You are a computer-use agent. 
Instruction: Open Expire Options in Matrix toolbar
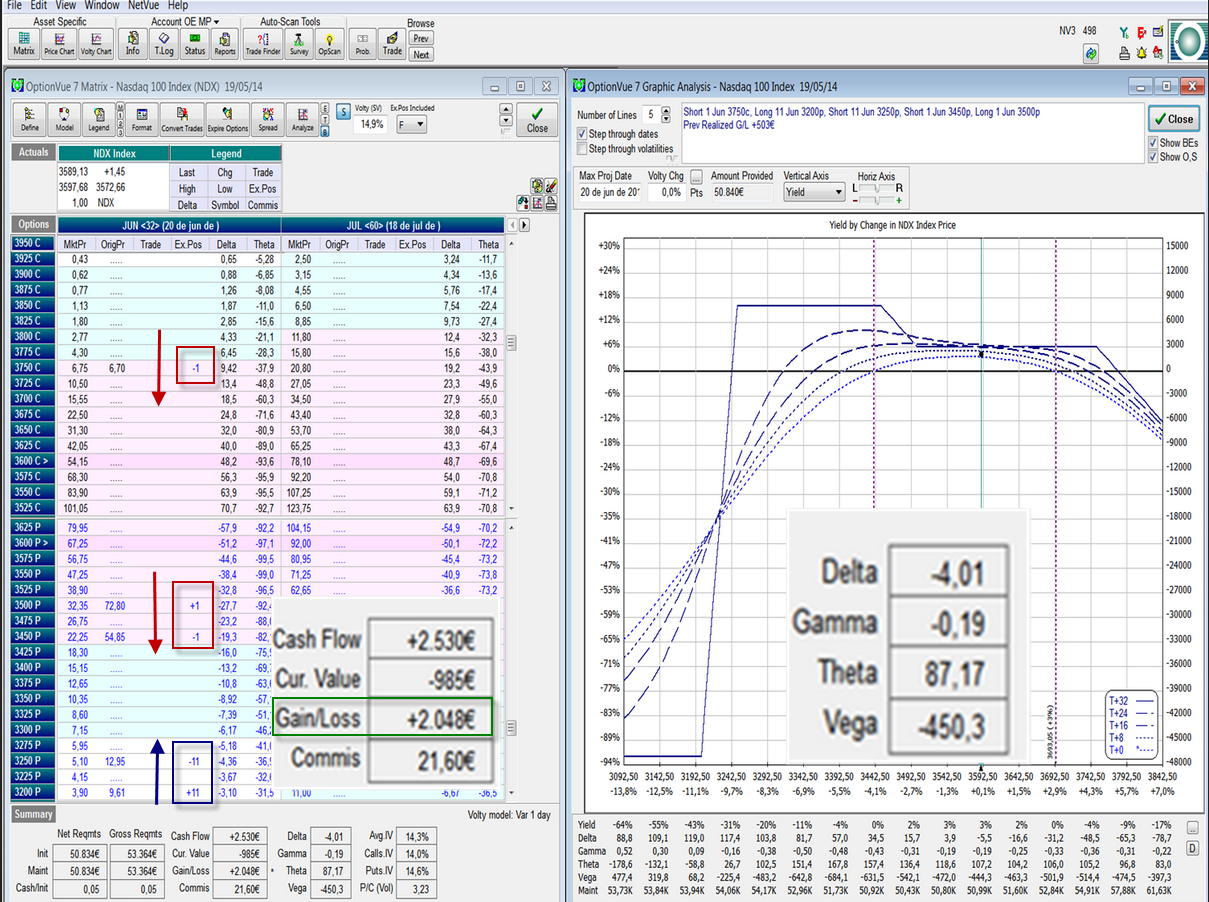230,119
